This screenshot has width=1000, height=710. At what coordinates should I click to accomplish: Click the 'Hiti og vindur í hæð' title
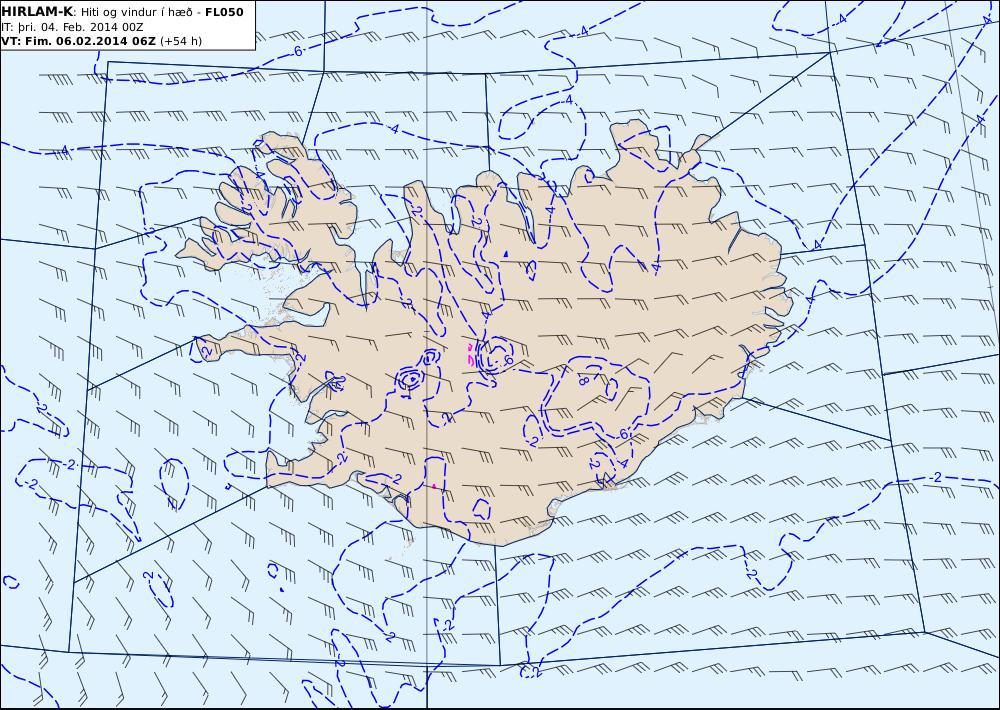pos(138,13)
